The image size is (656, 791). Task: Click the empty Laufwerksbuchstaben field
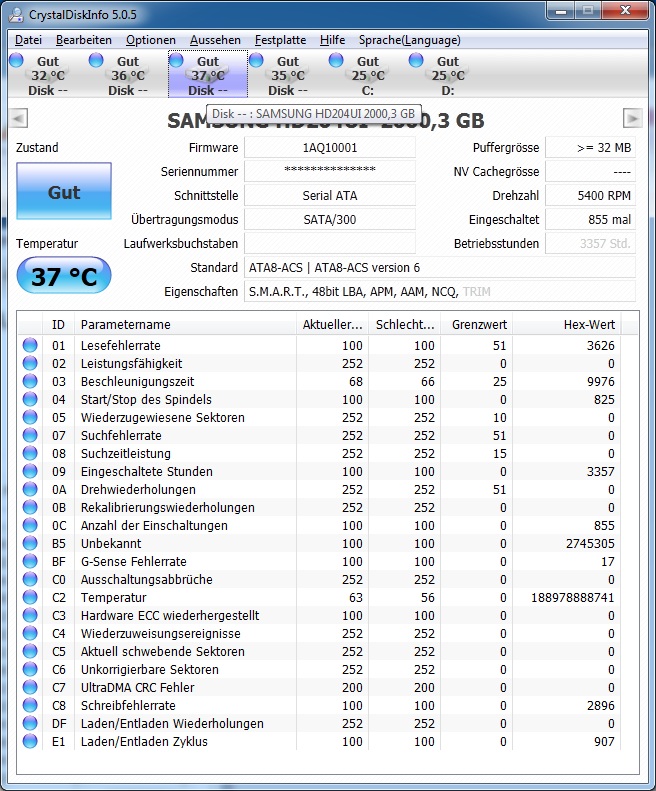point(330,243)
